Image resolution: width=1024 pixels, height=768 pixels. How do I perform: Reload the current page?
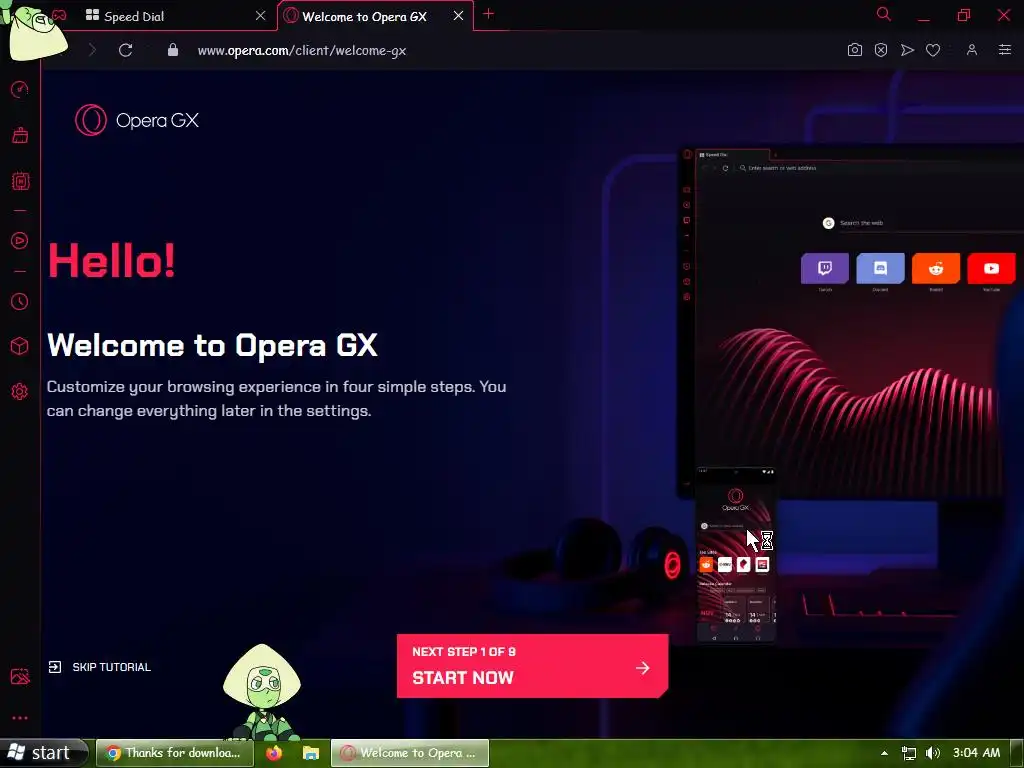coord(125,50)
